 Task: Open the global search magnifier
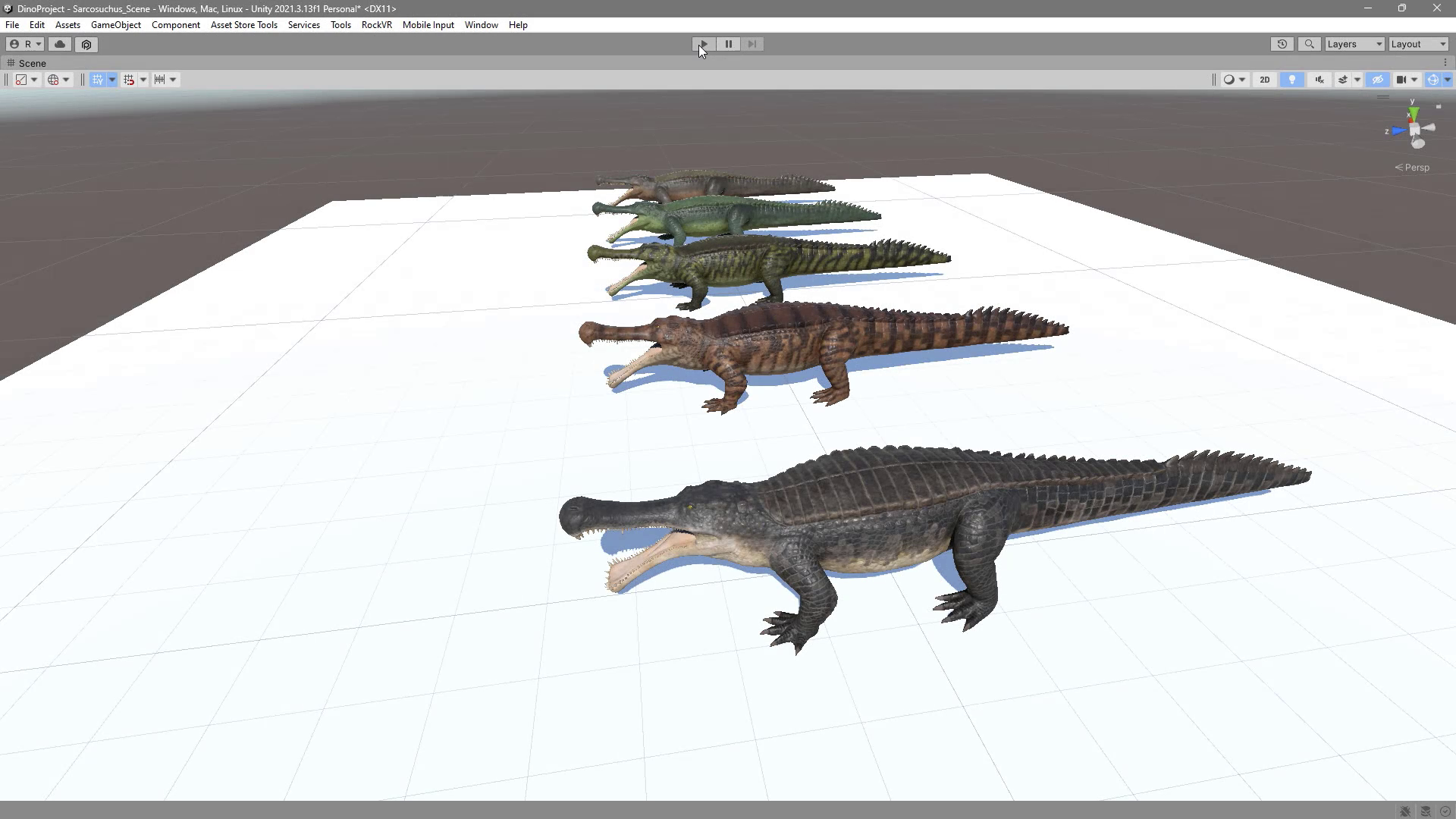pyautogui.click(x=1309, y=44)
